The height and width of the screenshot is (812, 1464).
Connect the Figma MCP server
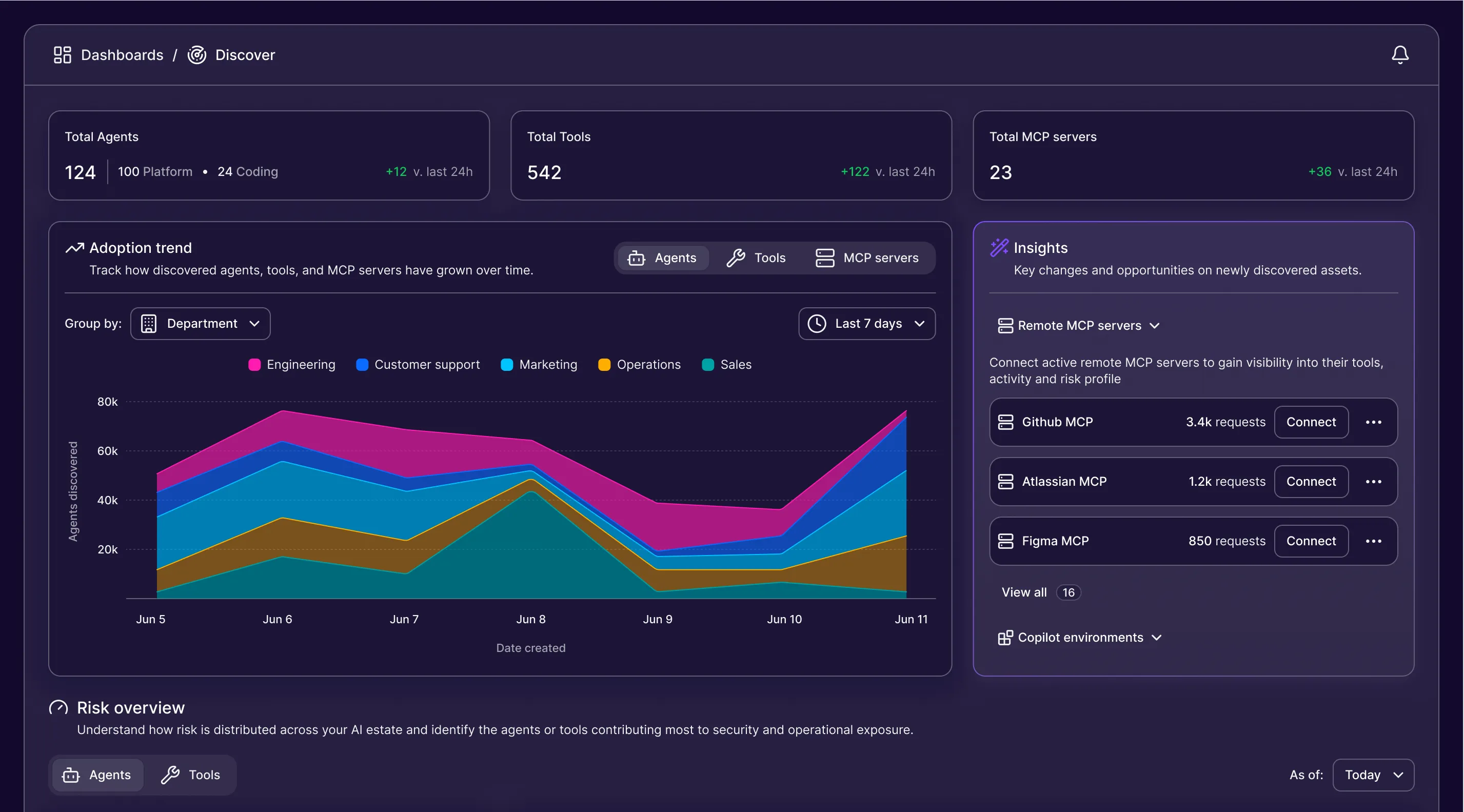pos(1311,541)
